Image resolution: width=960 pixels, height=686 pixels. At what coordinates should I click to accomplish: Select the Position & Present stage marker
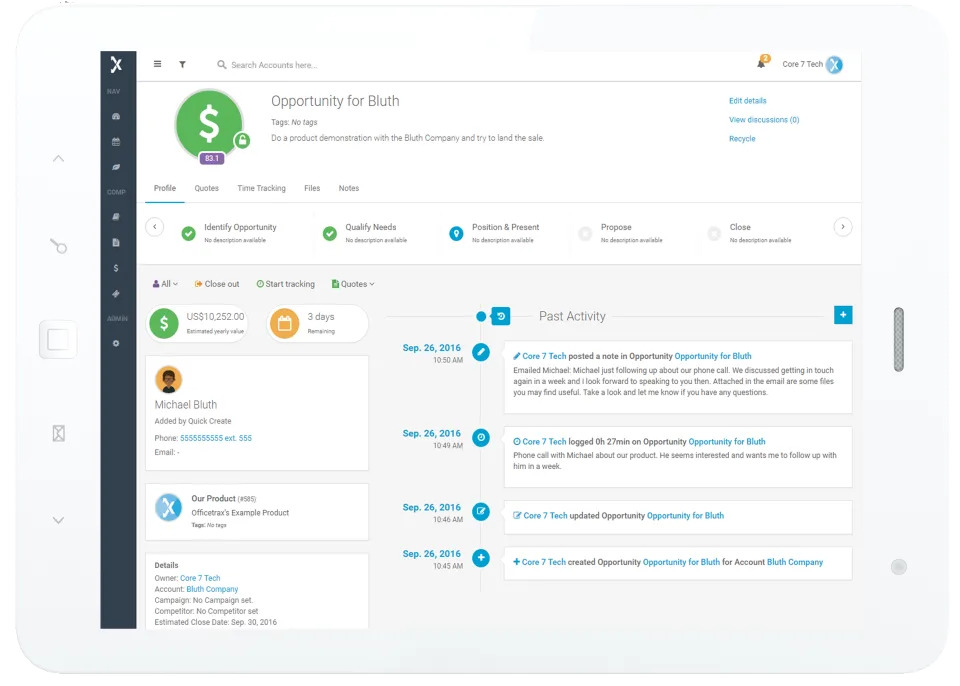click(456, 233)
